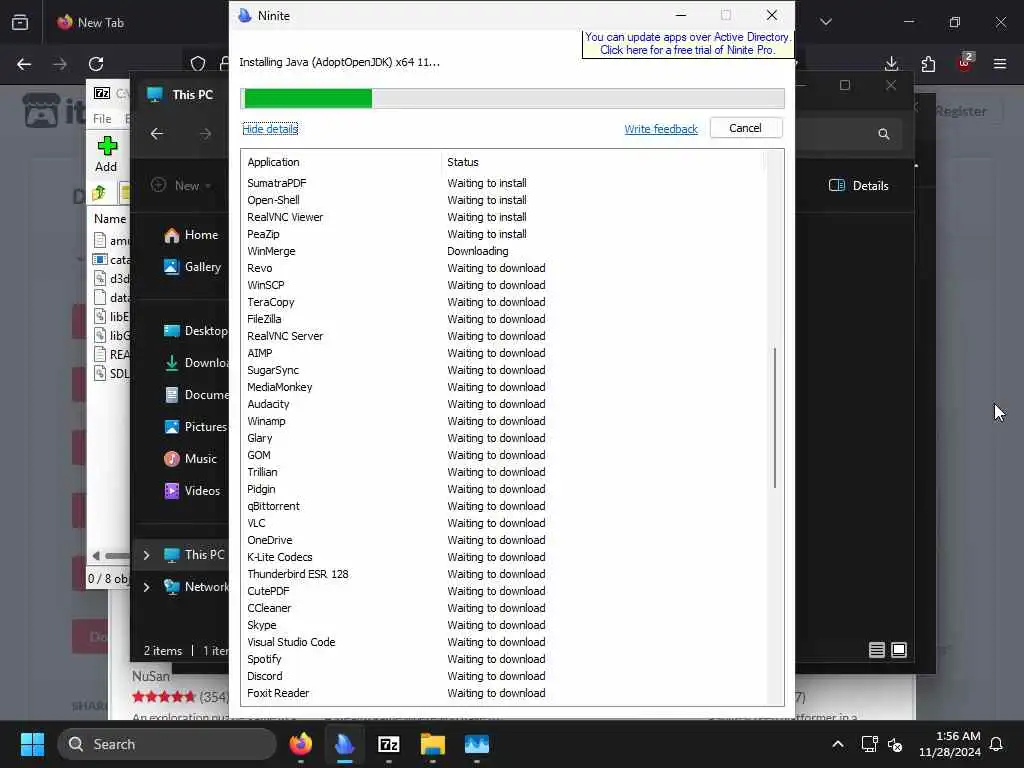Open Firefox View icon
This screenshot has height=768, width=1024.
(20, 22)
